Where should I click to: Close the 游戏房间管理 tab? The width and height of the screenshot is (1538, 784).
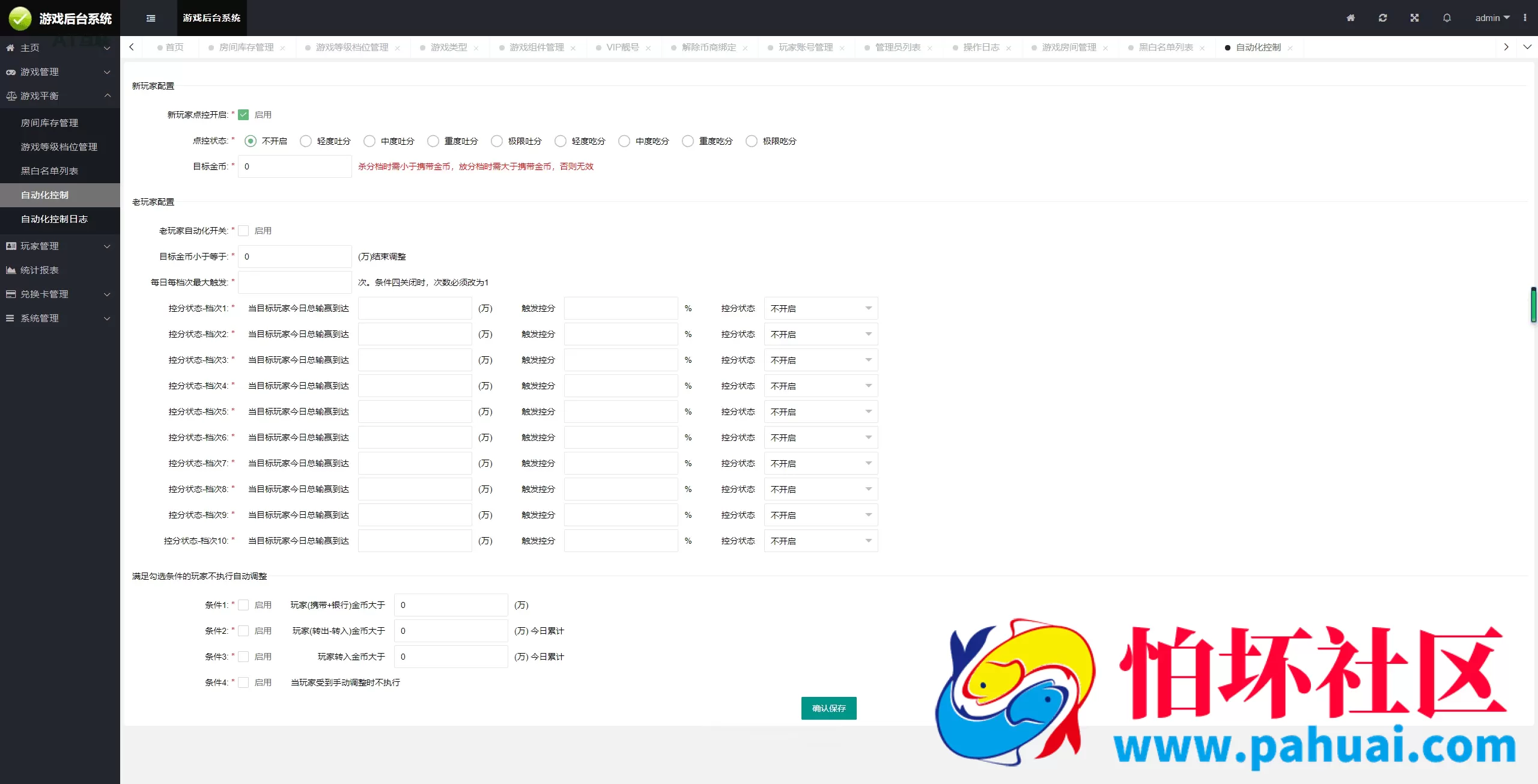point(1105,48)
